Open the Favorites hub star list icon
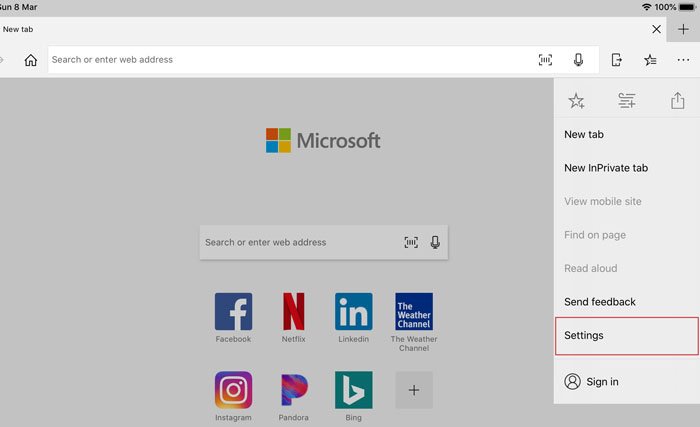Image resolution: width=700 pixels, height=427 pixels. 650,60
